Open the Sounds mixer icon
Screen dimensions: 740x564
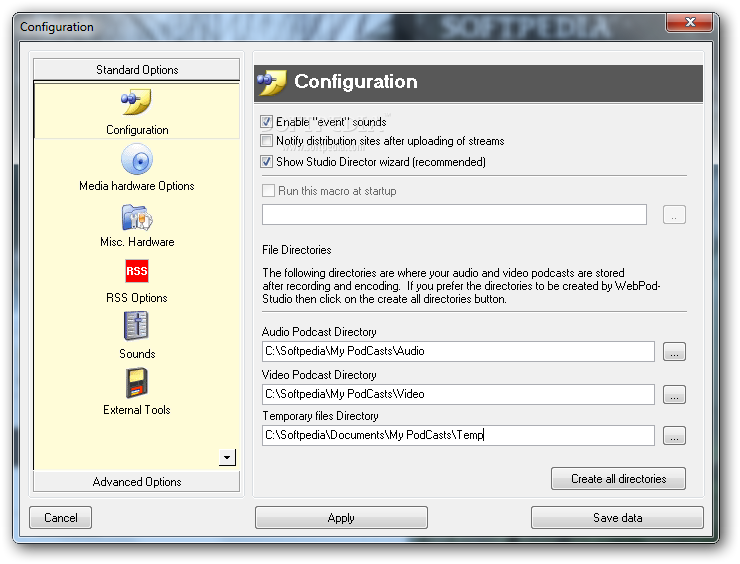(136, 326)
